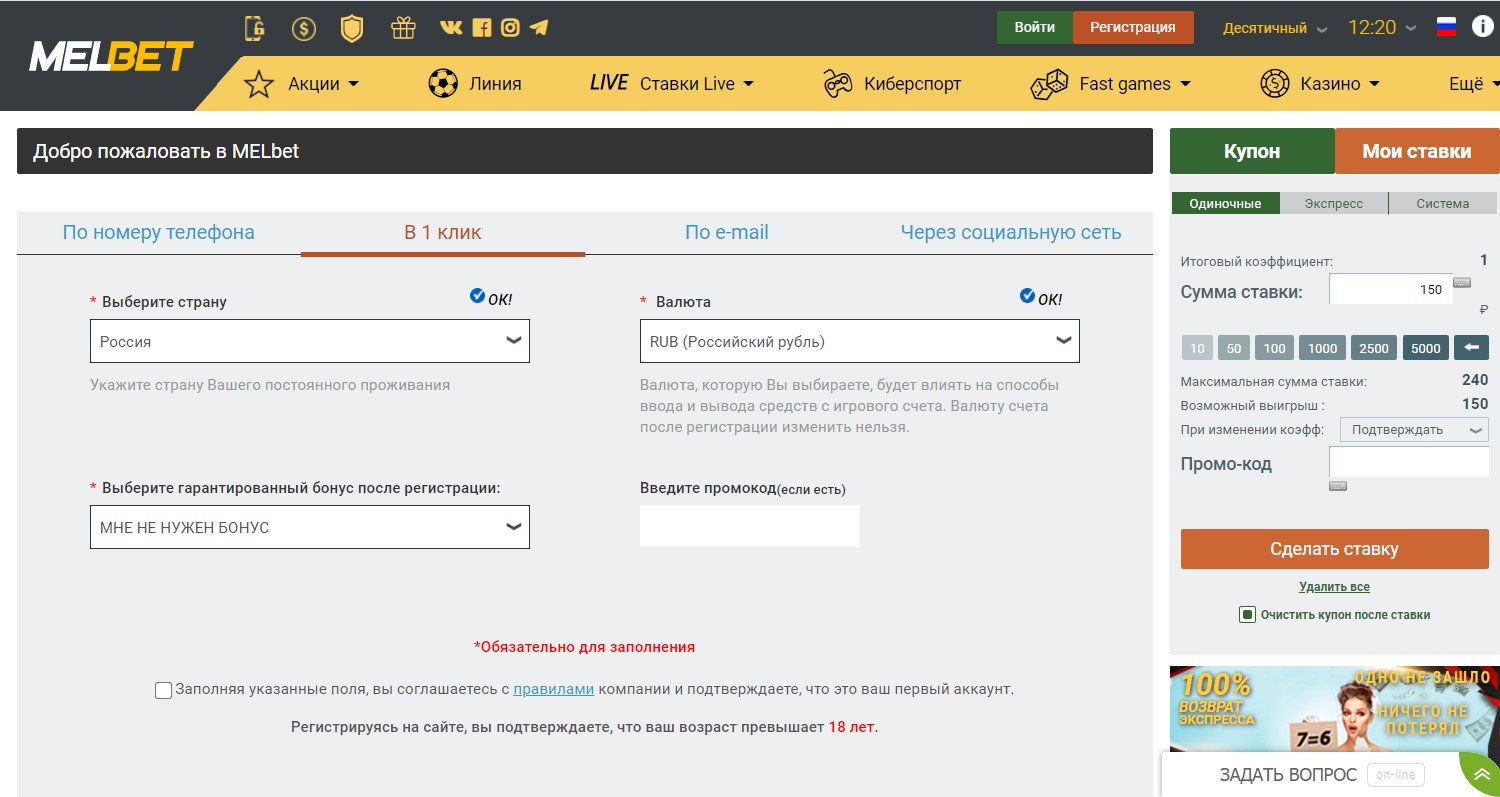Screen dimensions: 1500x797
Task: Click the star icon beside Акции
Action: coord(259,84)
